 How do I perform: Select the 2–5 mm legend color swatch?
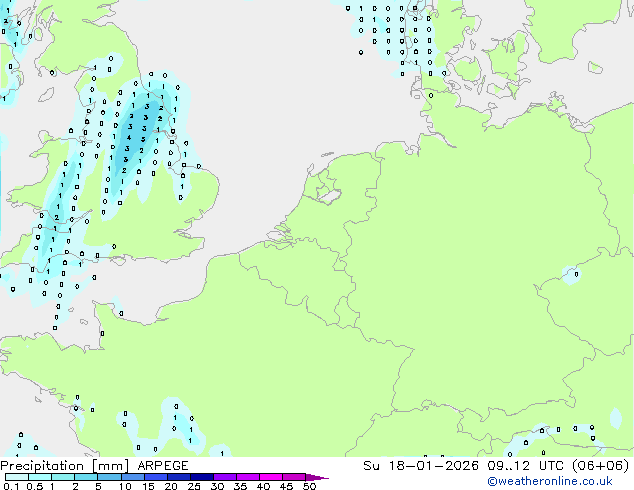click(x=86, y=477)
